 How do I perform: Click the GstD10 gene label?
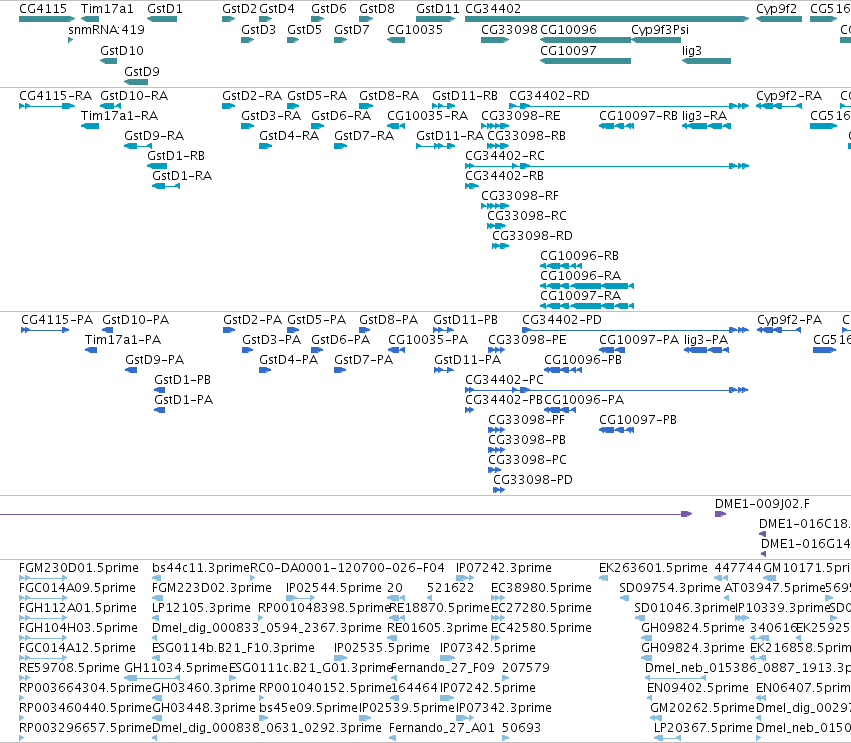pos(122,50)
